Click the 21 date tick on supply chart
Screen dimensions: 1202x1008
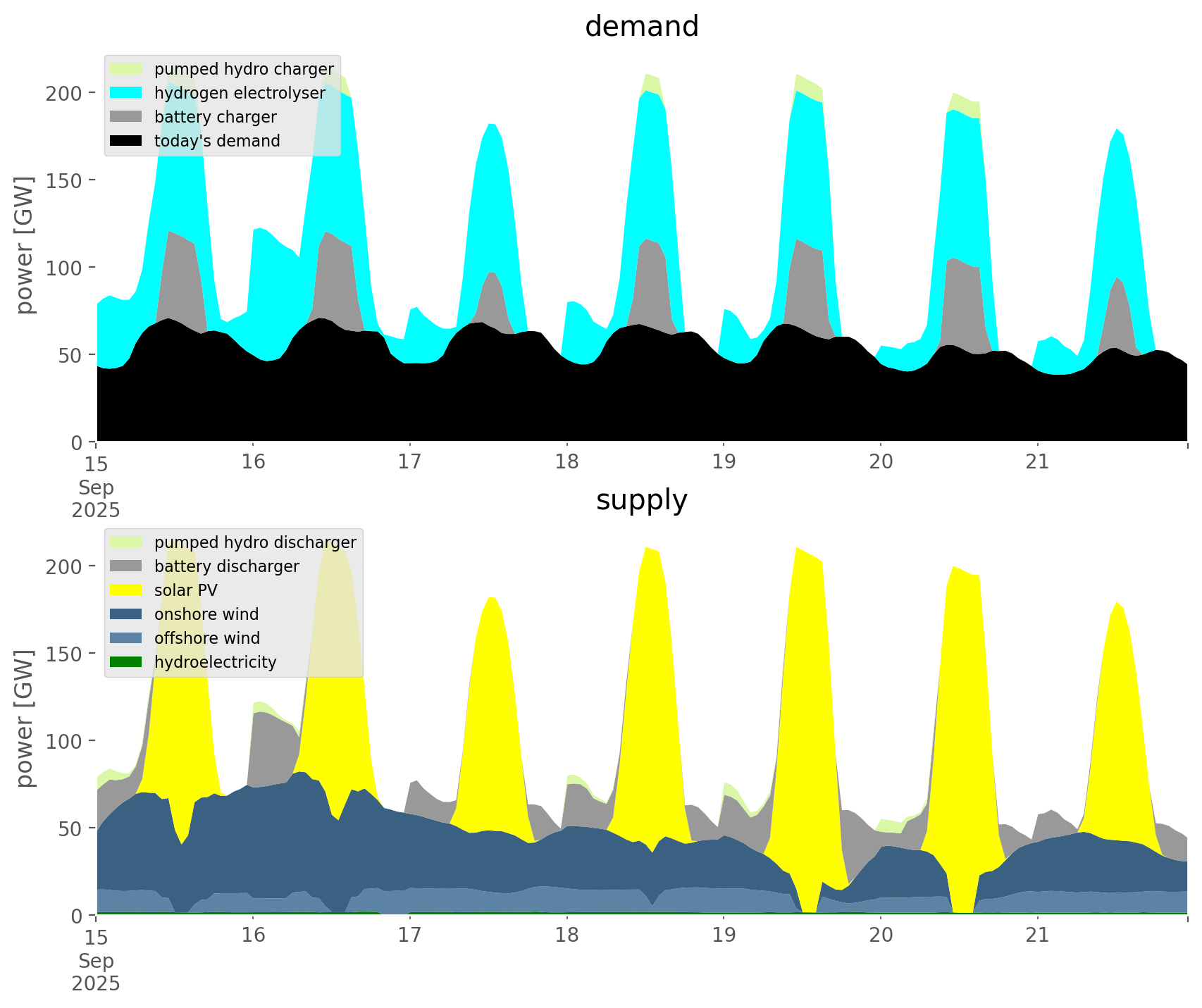click(1037, 935)
